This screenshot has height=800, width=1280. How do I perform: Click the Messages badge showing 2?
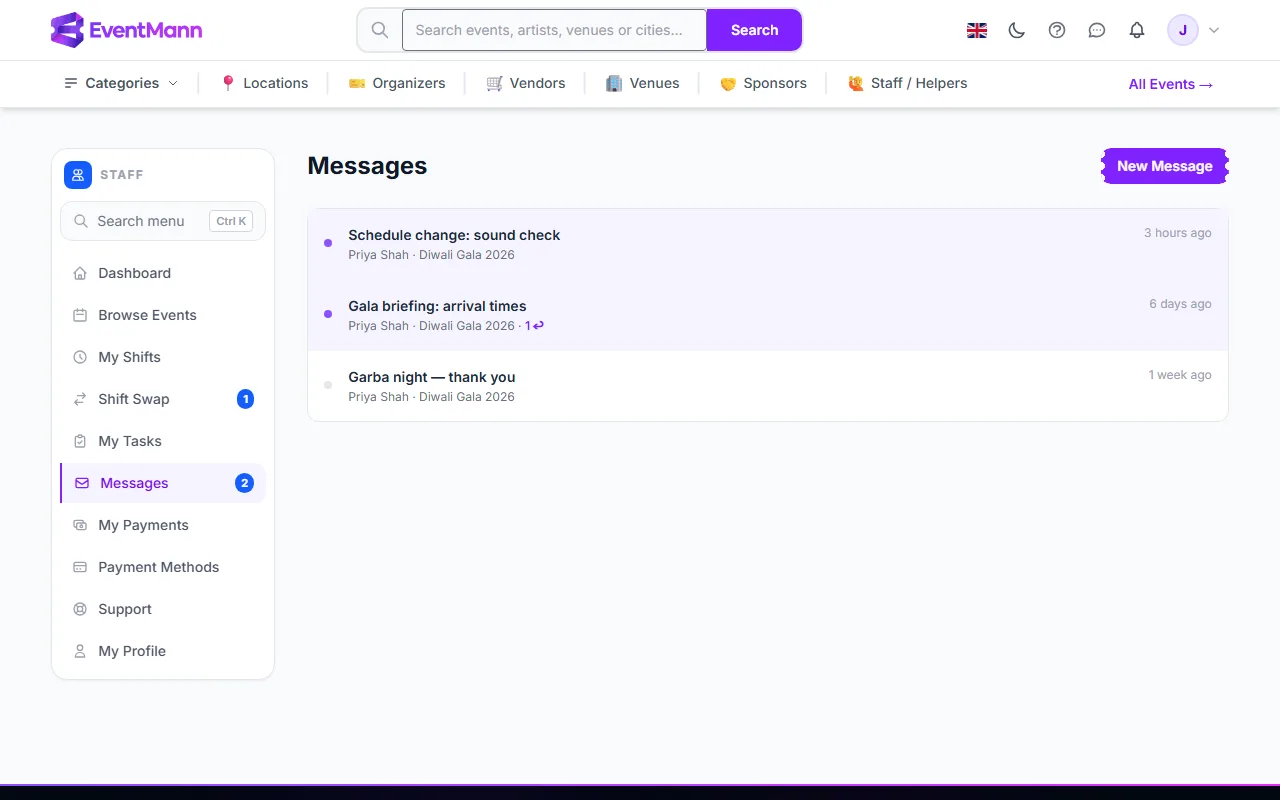pyautogui.click(x=244, y=483)
